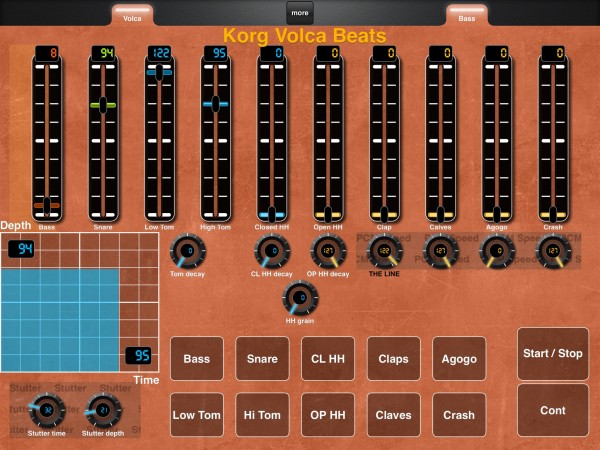The image size is (600, 450).
Task: Click the High Tom level readout 95
Action: [215, 53]
